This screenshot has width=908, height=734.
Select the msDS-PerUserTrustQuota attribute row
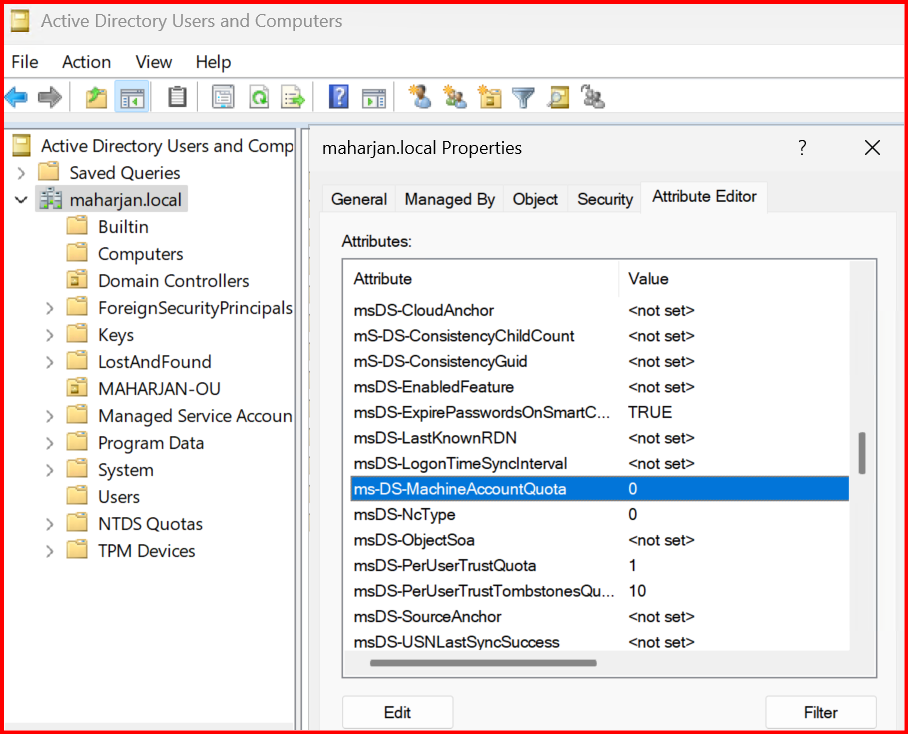coord(445,566)
